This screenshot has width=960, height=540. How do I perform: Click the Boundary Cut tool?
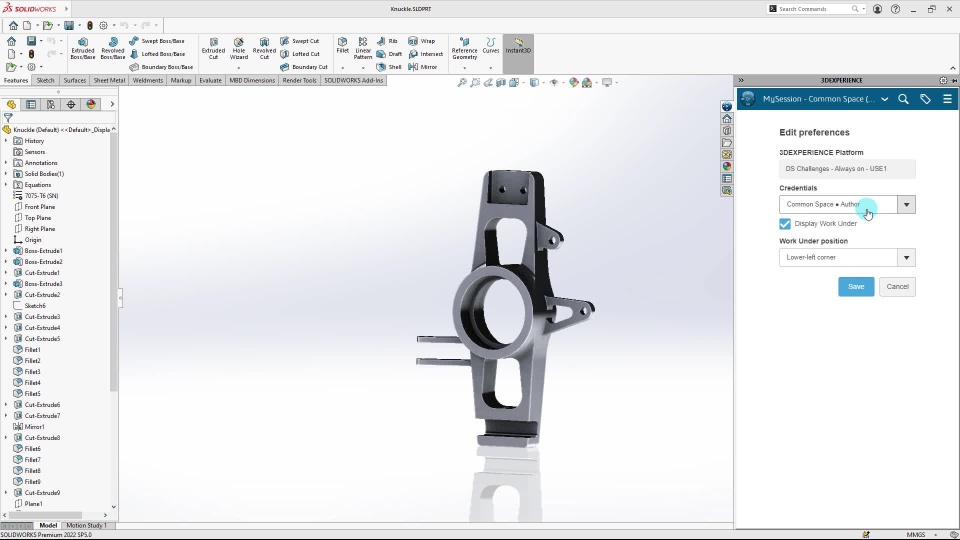[x=304, y=67]
